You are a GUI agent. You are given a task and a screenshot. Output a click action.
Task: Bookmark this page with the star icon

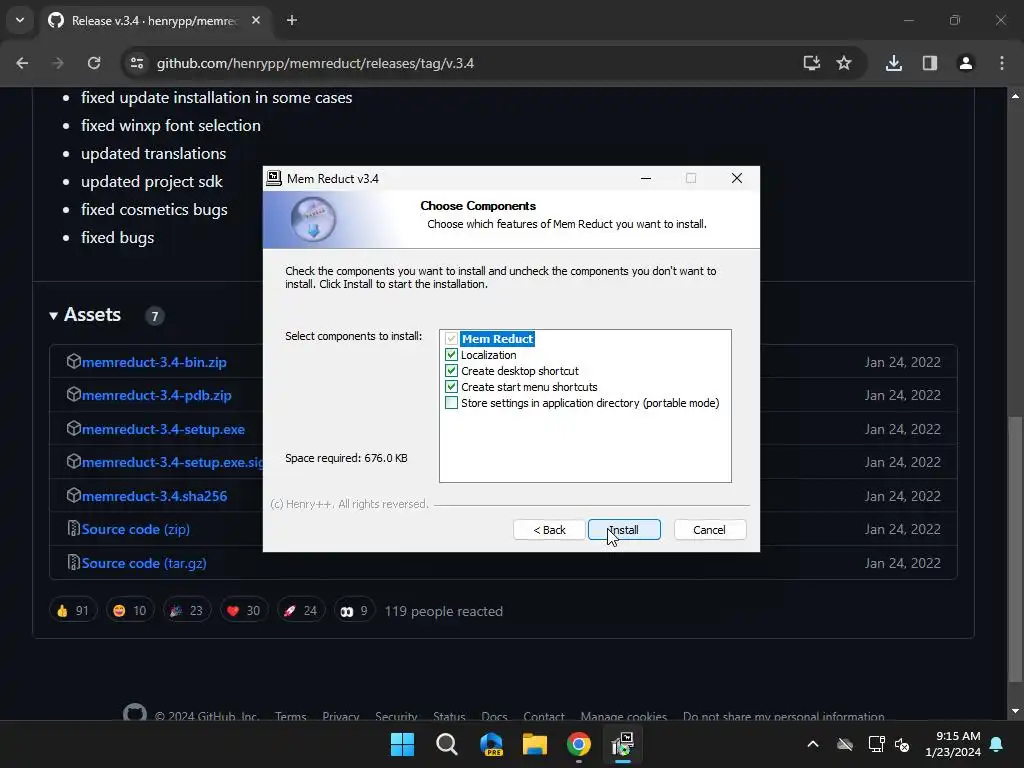[x=844, y=63]
